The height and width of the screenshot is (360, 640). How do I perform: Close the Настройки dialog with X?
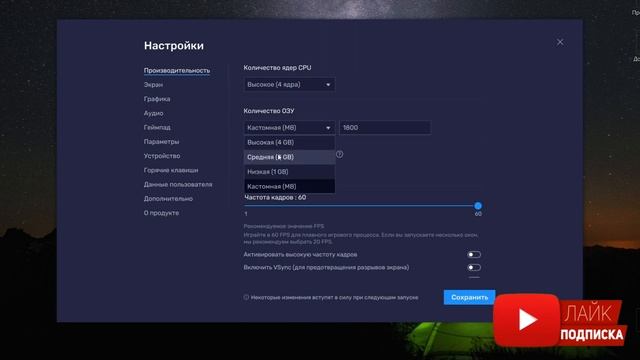560,42
